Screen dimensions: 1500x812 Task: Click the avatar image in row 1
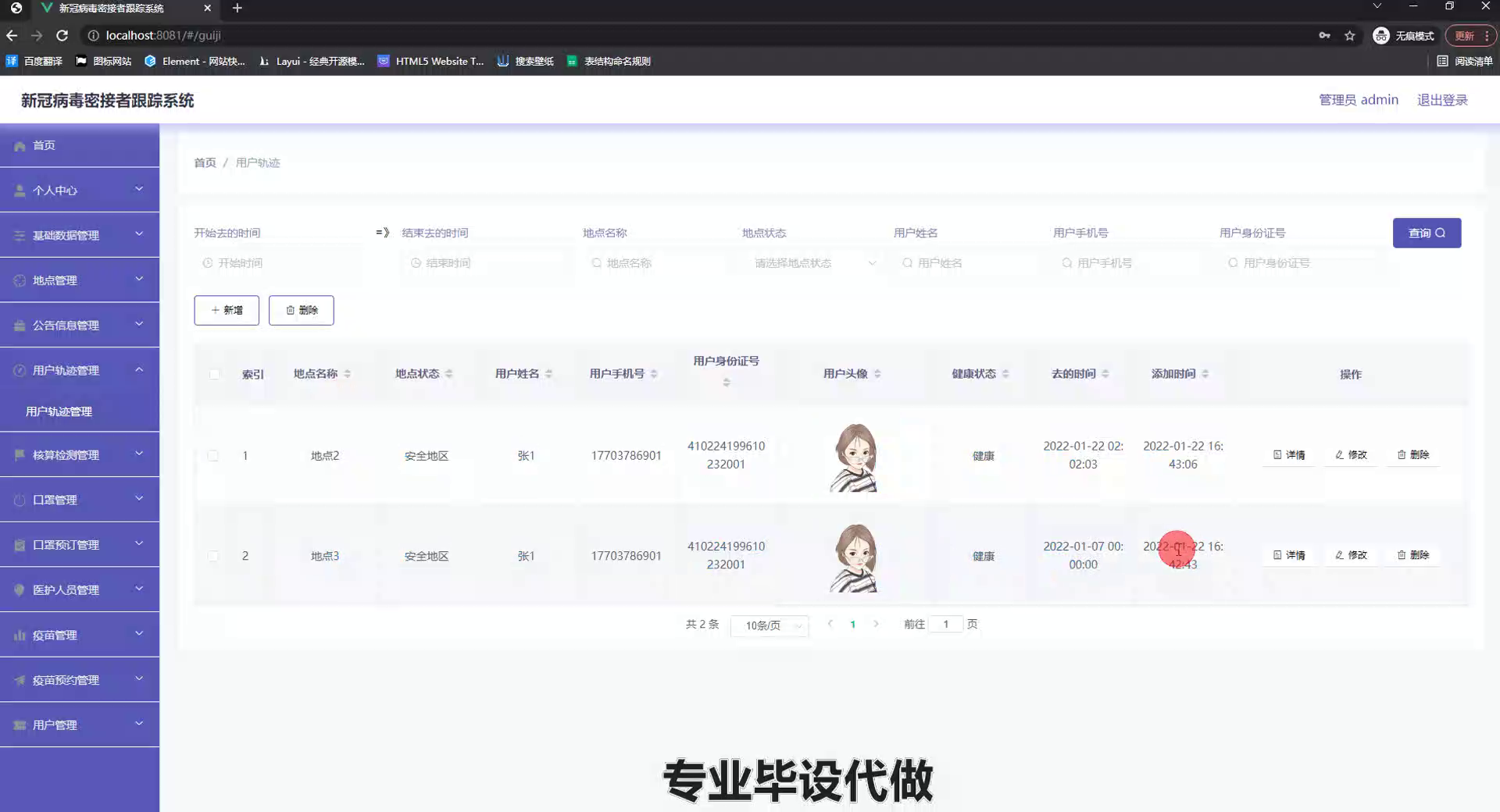pos(854,458)
